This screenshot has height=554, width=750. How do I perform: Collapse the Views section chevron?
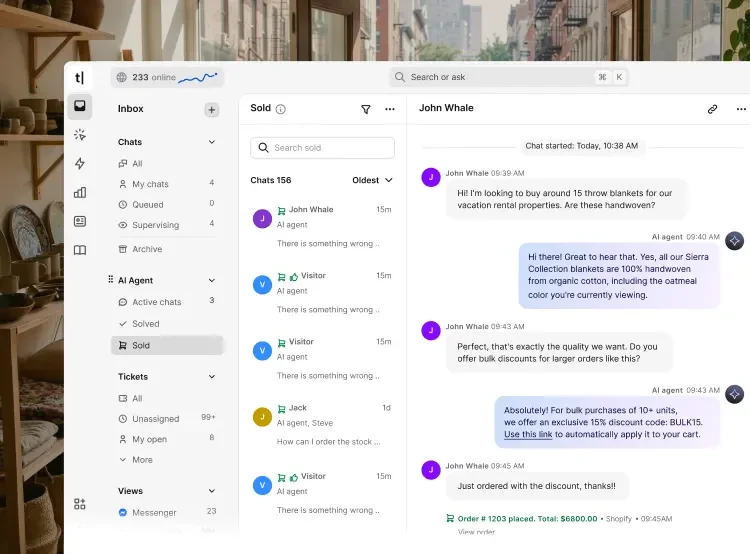tap(211, 491)
